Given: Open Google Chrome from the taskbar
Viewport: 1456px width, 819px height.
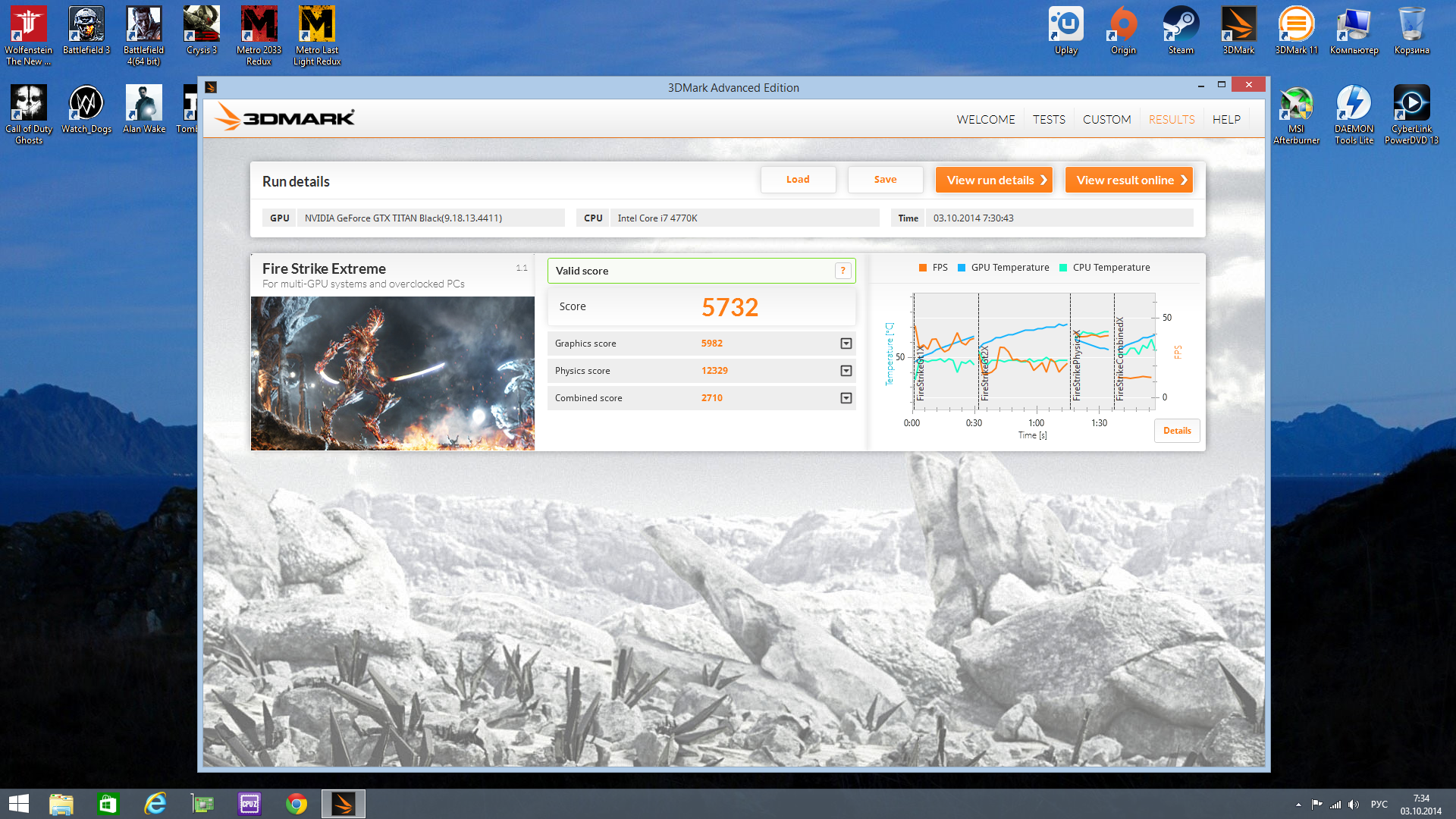Looking at the screenshot, I should click(x=297, y=804).
